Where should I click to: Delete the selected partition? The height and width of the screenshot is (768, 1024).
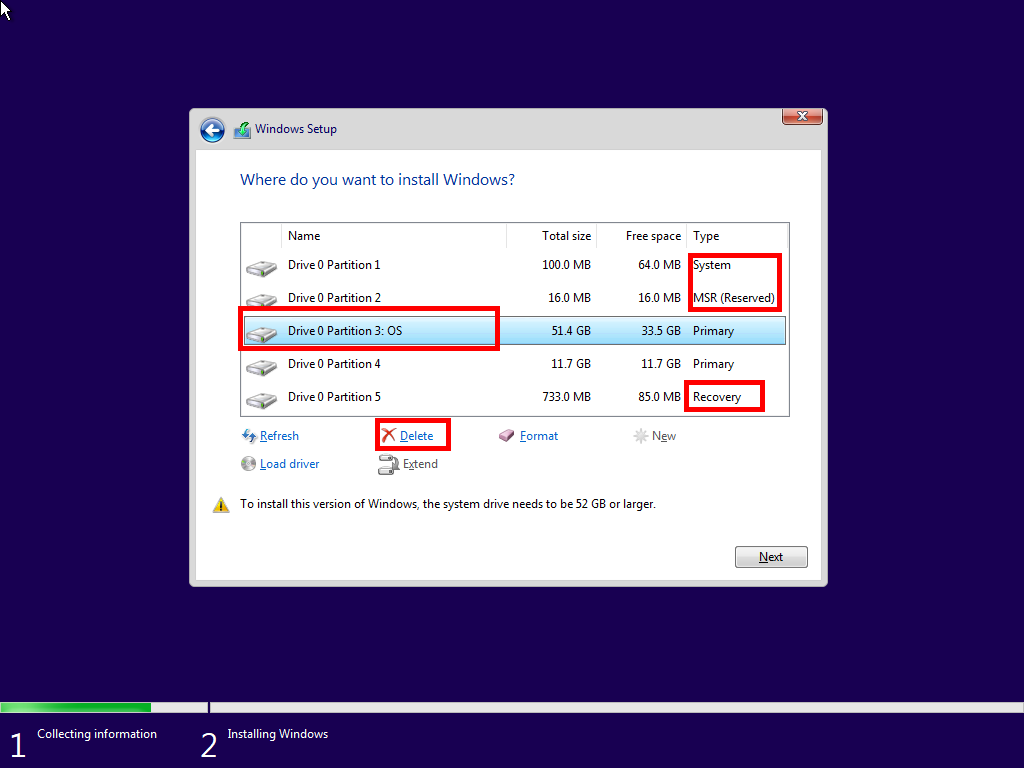click(x=416, y=436)
